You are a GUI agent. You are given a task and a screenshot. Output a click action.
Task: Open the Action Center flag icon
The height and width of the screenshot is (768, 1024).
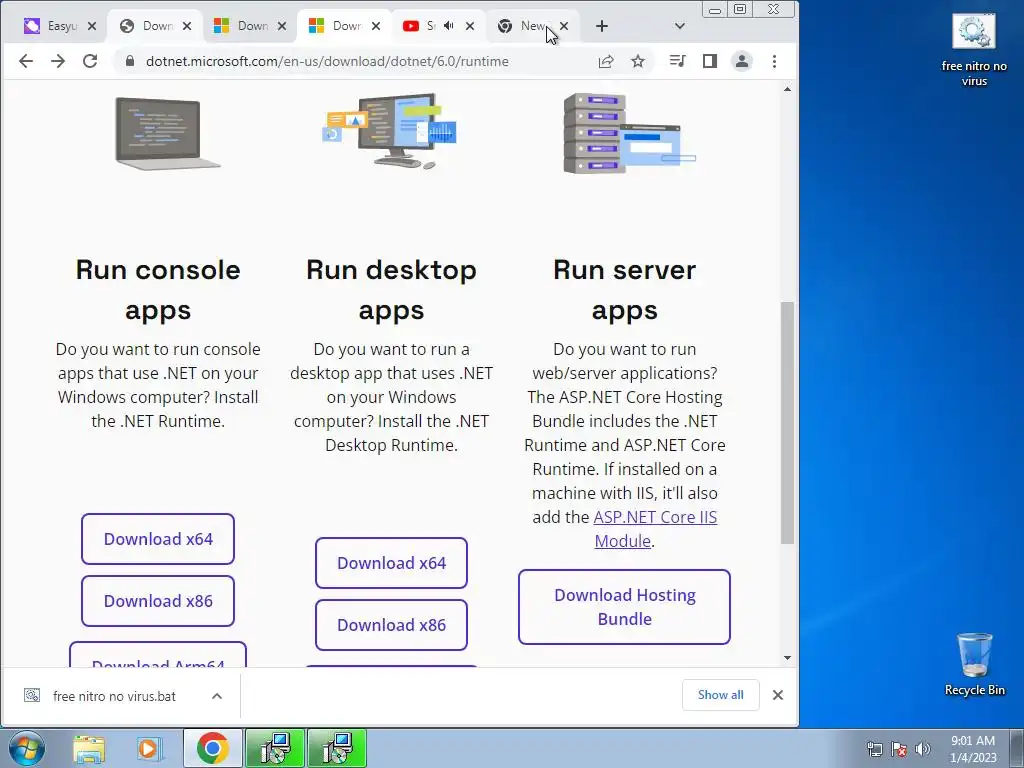click(x=899, y=749)
